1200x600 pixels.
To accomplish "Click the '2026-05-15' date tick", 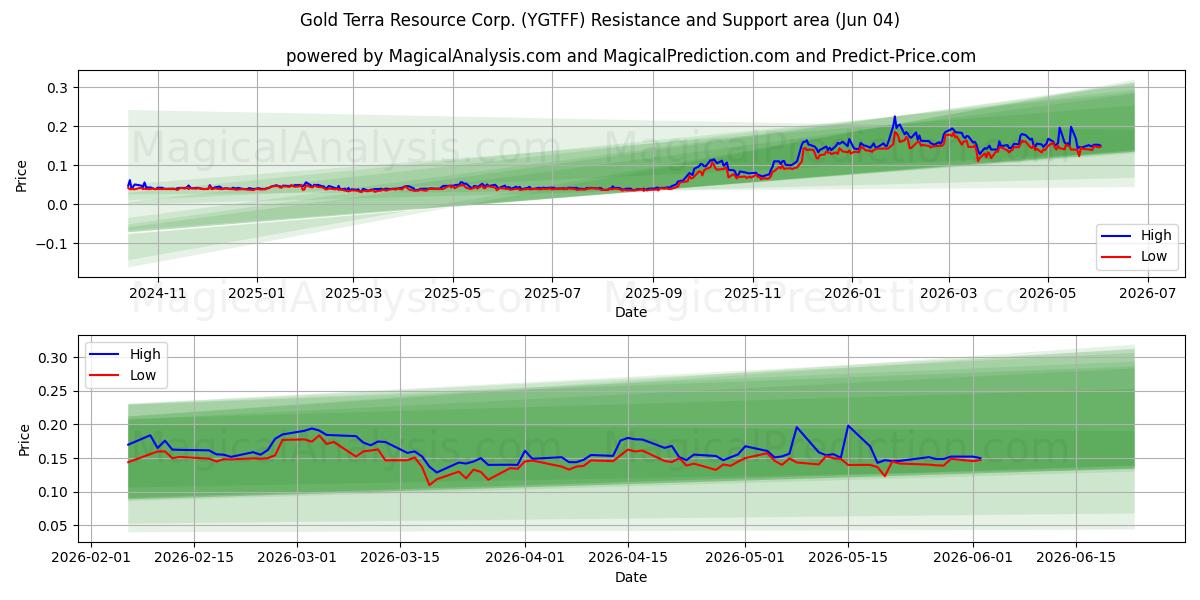I will [x=848, y=558].
